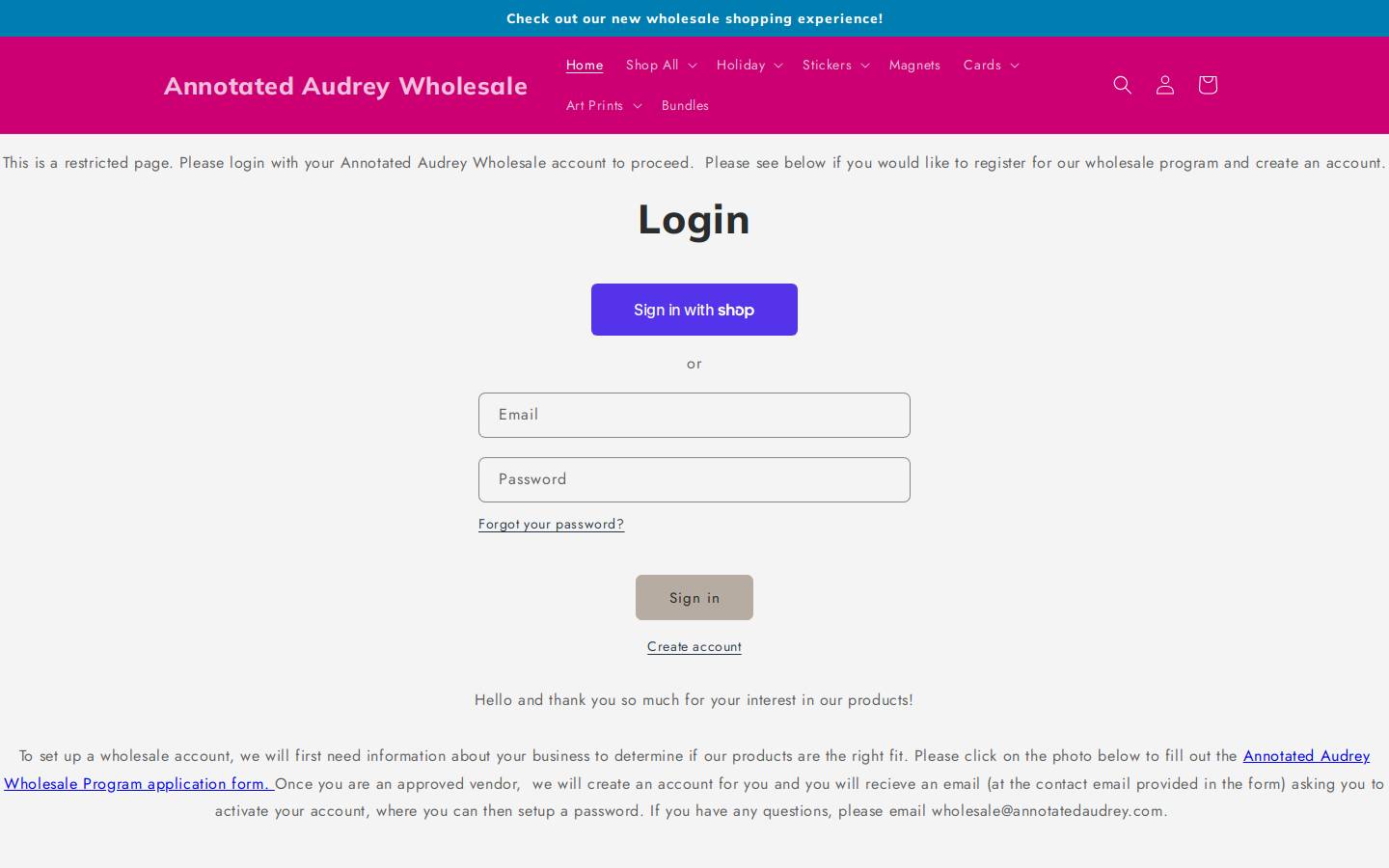Click the Annotated Audrey Wholesale store title
The image size is (1389, 868).
[345, 86]
